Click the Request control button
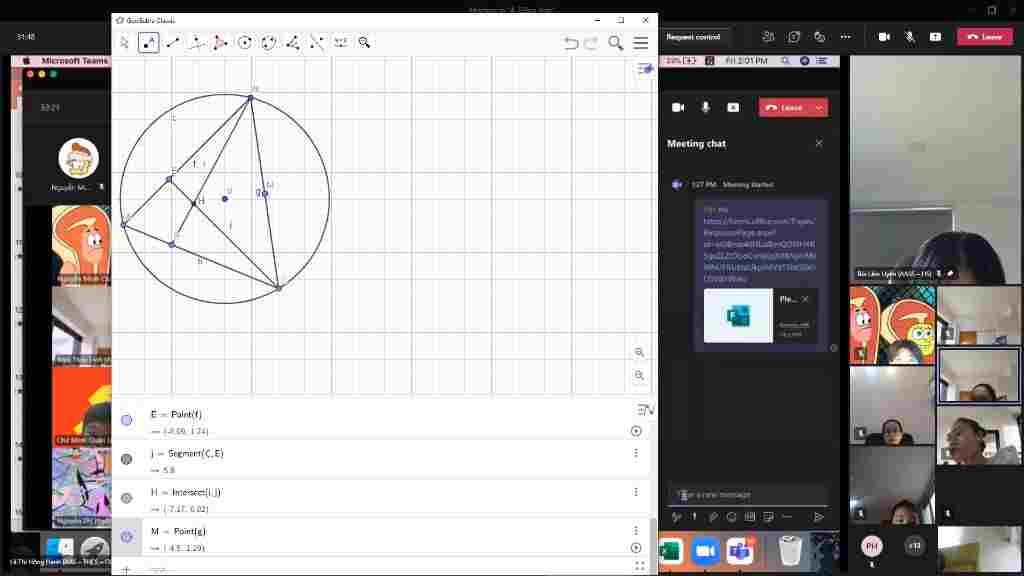The width and height of the screenshot is (1024, 576). 693,37
